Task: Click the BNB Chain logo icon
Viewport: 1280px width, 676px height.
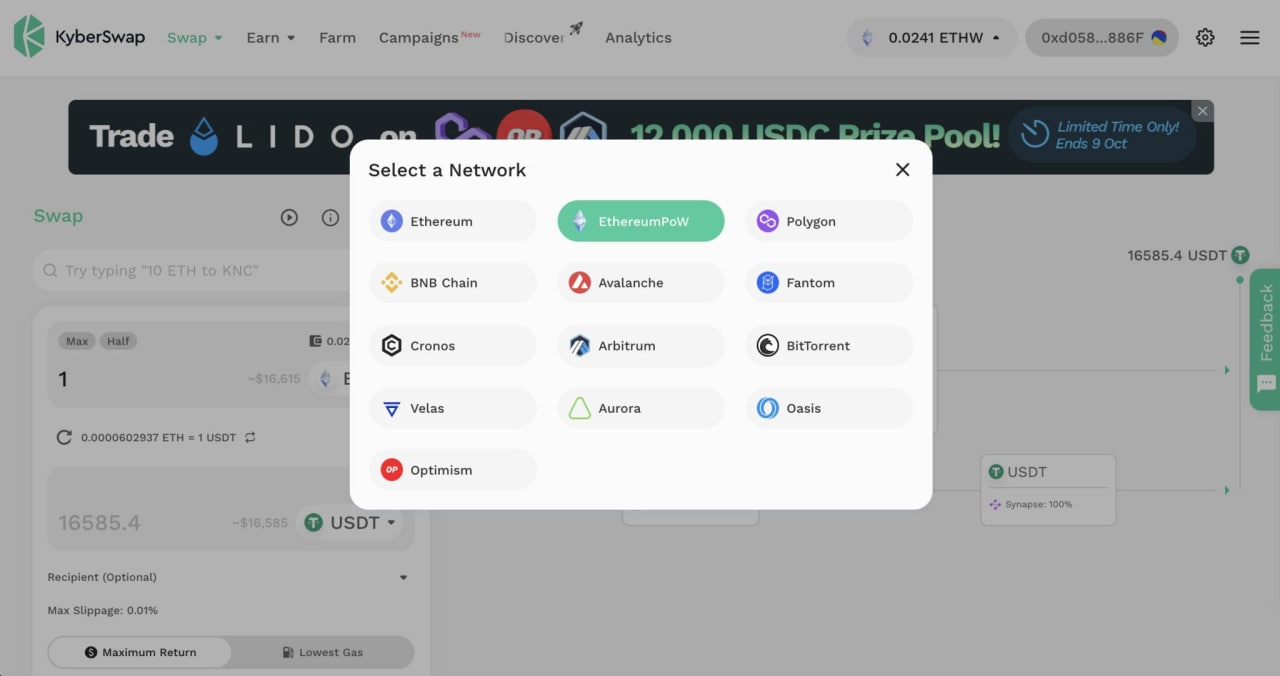Action: 392,283
